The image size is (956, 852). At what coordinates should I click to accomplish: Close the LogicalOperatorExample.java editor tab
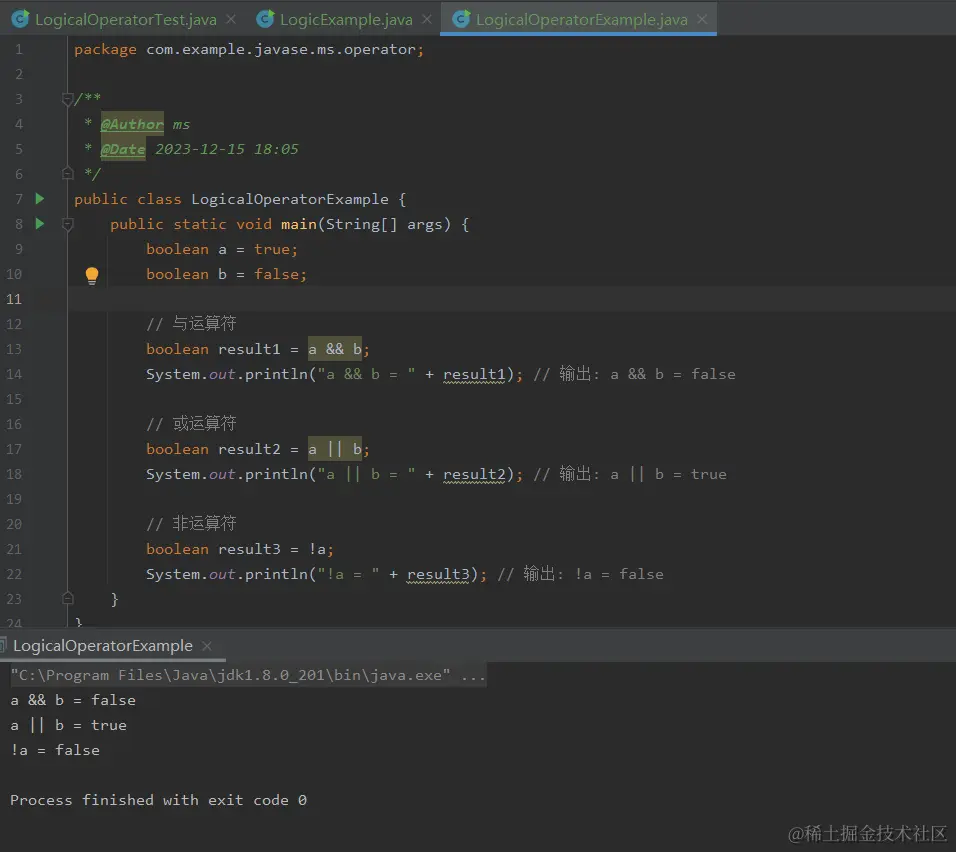pos(702,20)
